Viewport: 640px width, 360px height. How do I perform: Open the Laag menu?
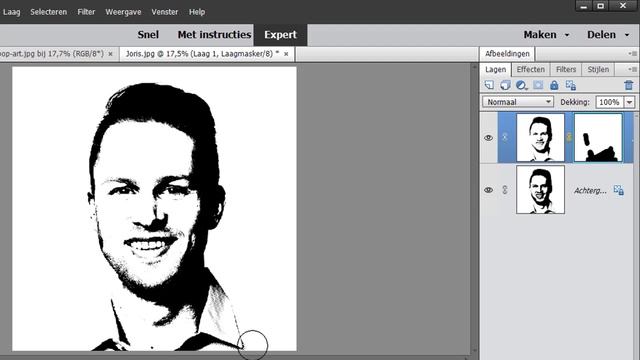[x=11, y=12]
